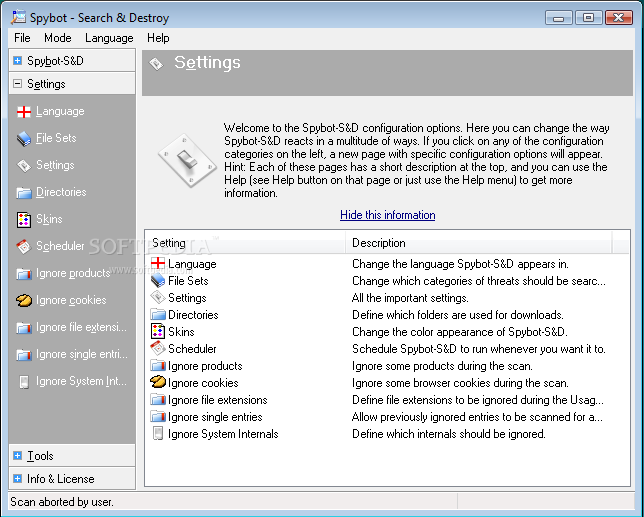Click the Ignore products icon in list

158,366
